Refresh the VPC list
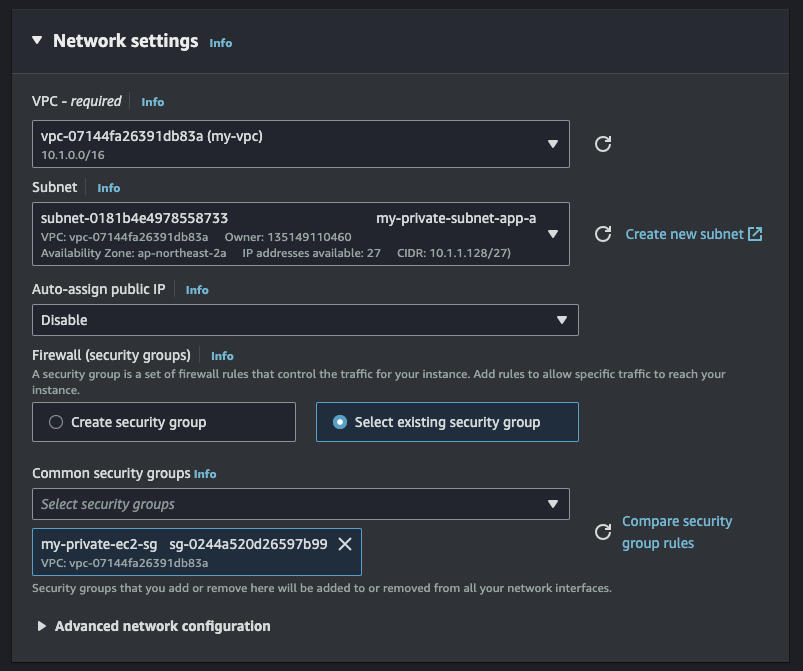 pyautogui.click(x=603, y=144)
